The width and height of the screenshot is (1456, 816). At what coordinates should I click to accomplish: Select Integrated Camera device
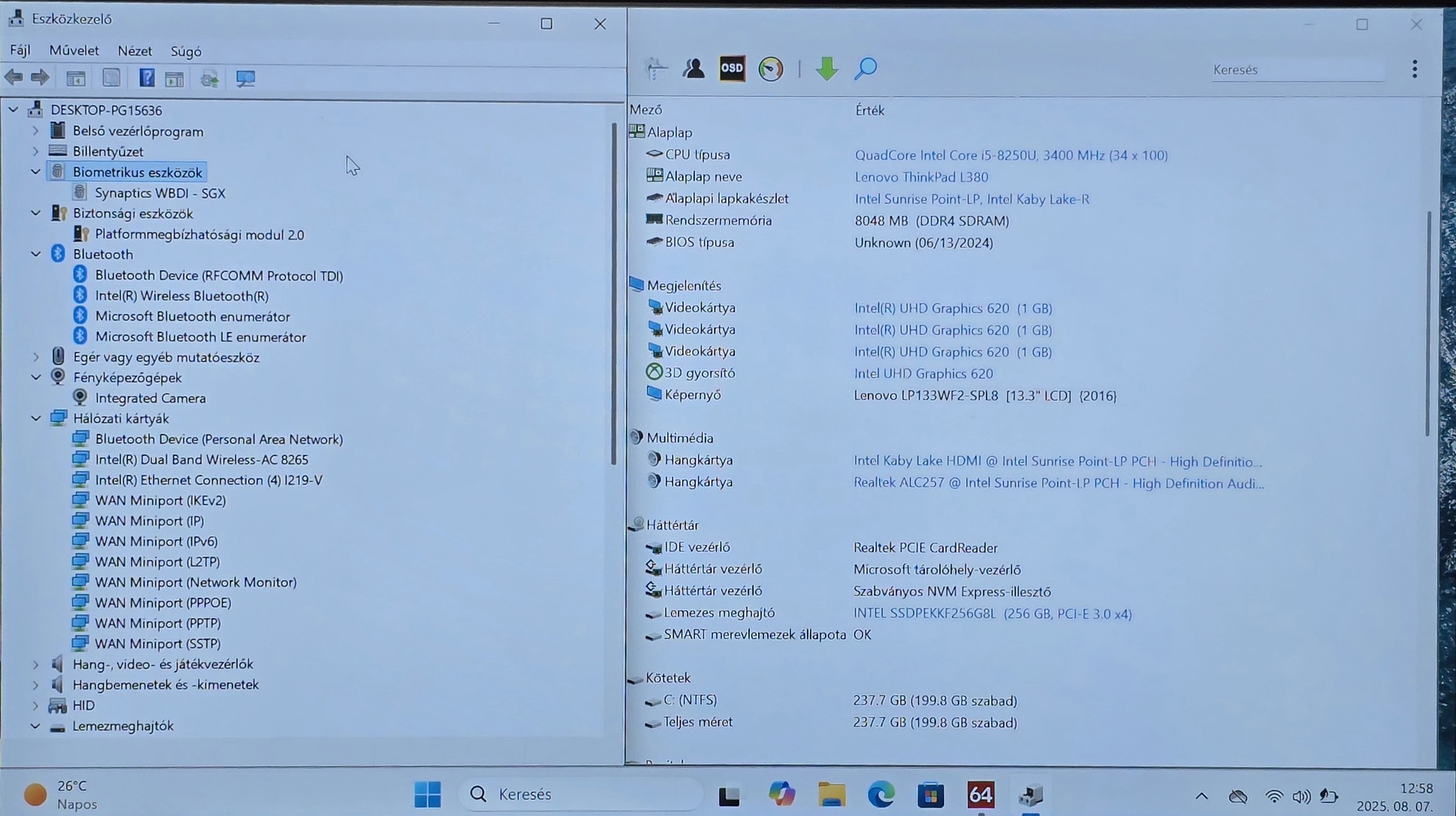point(150,398)
